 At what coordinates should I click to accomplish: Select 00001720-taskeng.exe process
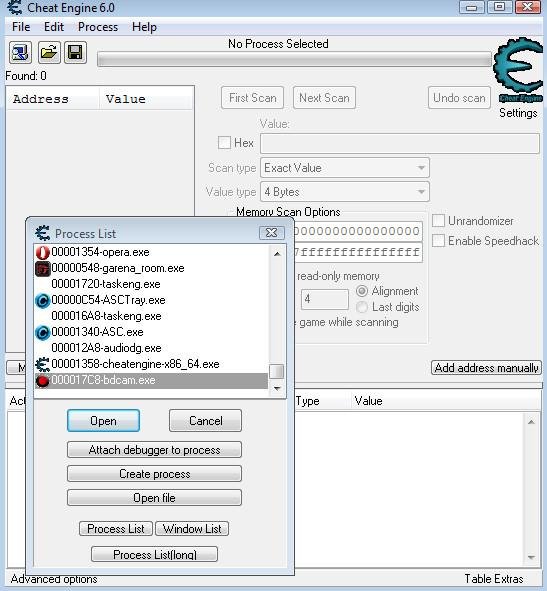[x=152, y=284]
